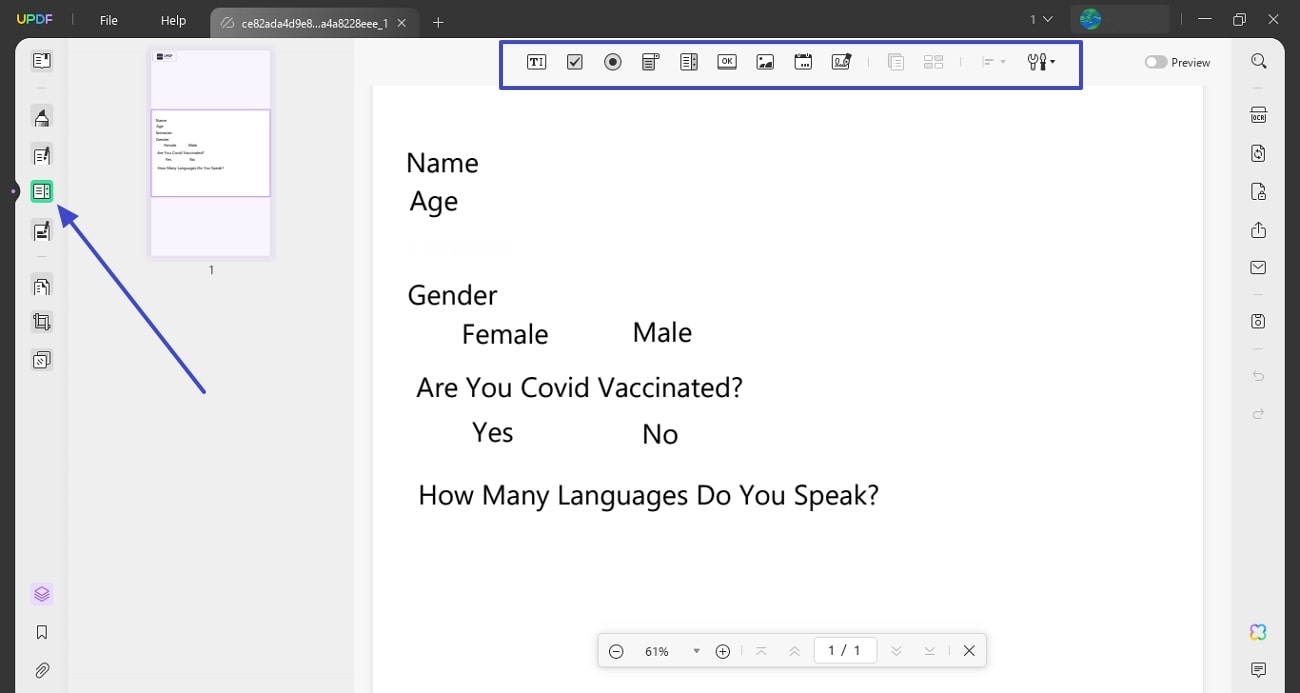
Task: Open the search panel
Action: [1258, 61]
